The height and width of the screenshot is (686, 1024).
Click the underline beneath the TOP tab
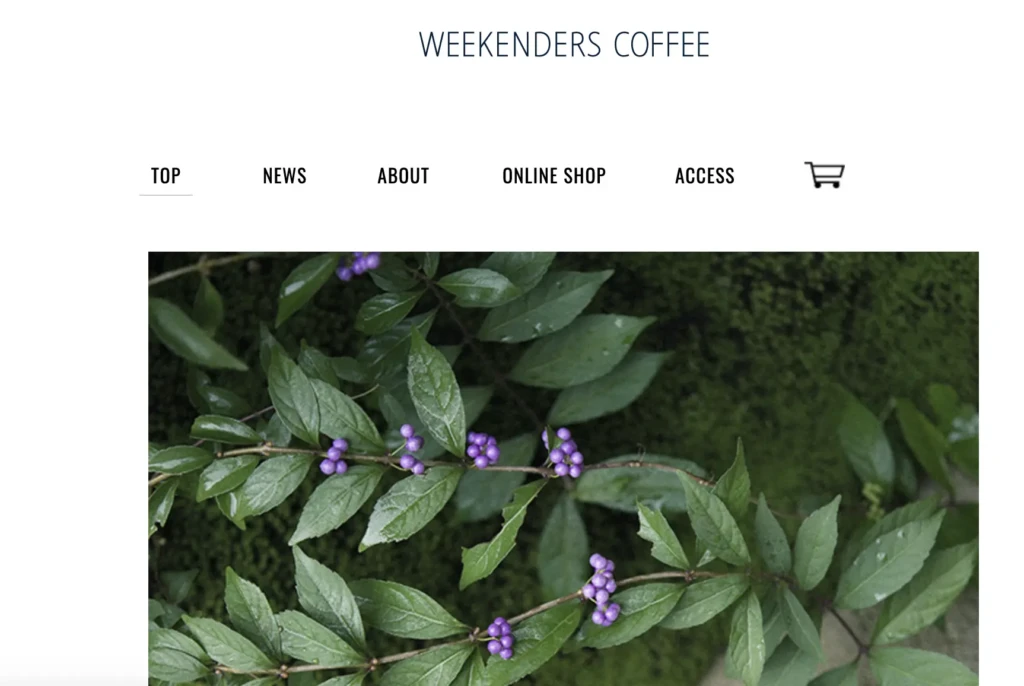tap(166, 195)
